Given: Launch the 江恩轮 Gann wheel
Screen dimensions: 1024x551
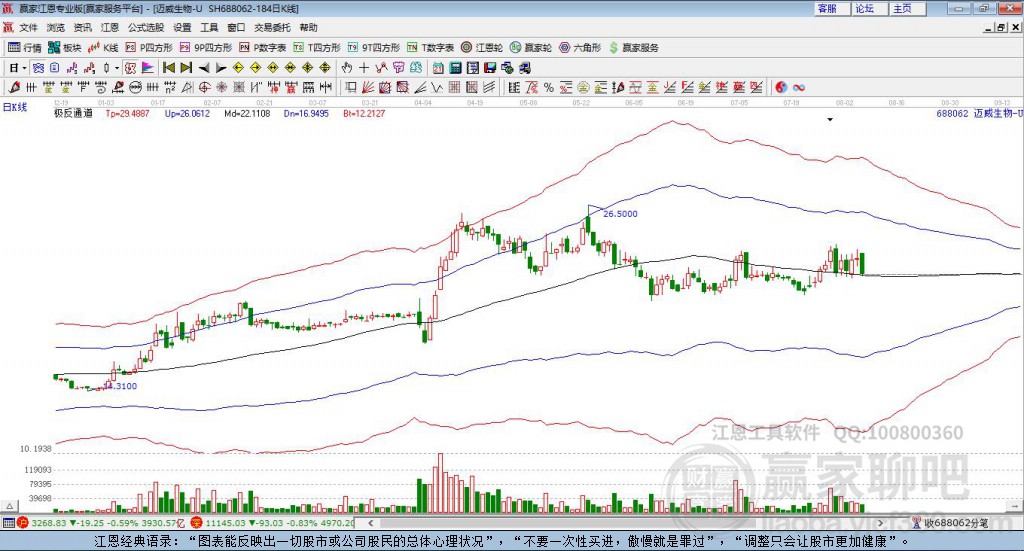Looking at the screenshot, I should click(482, 48).
